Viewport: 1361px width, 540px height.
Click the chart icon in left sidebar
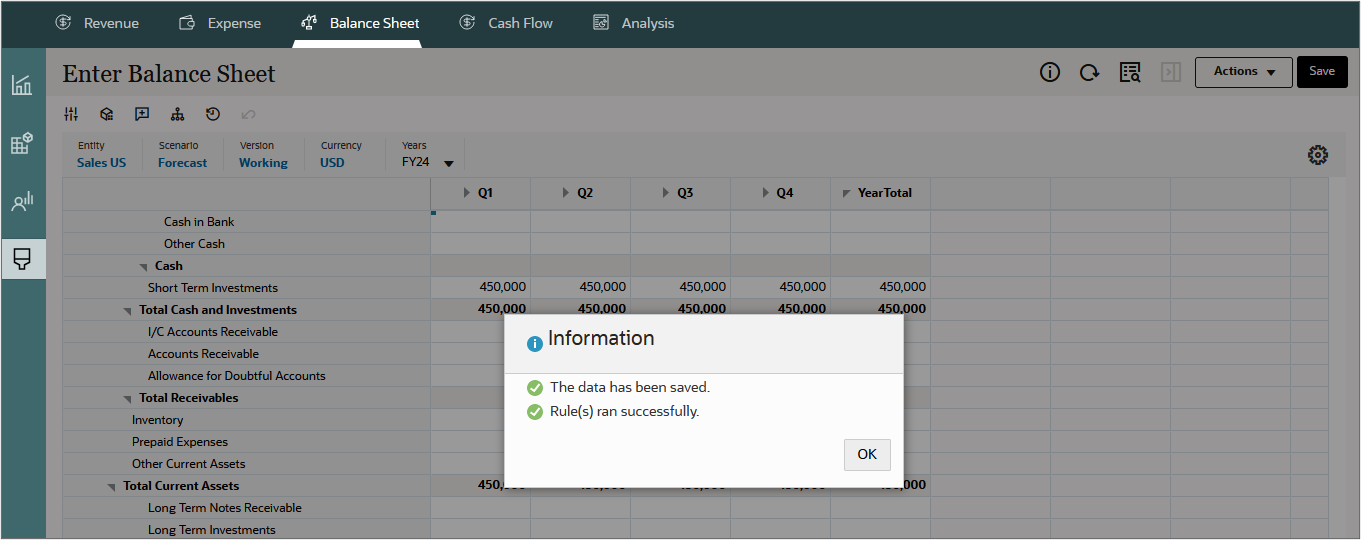[22, 85]
